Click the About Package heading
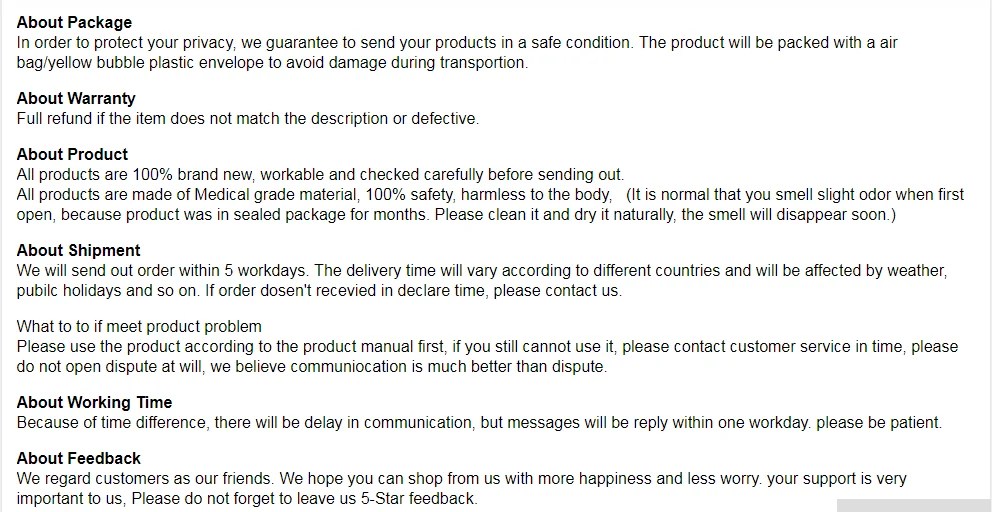The image size is (992, 512). pos(74,23)
